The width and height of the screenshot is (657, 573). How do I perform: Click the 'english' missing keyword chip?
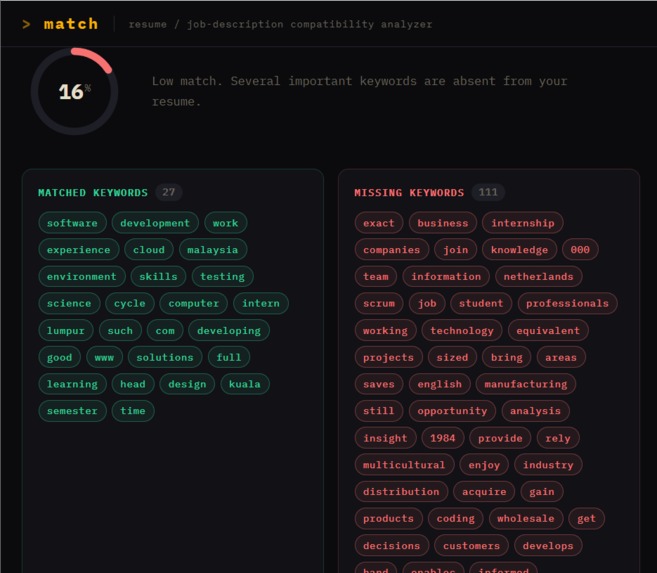440,384
